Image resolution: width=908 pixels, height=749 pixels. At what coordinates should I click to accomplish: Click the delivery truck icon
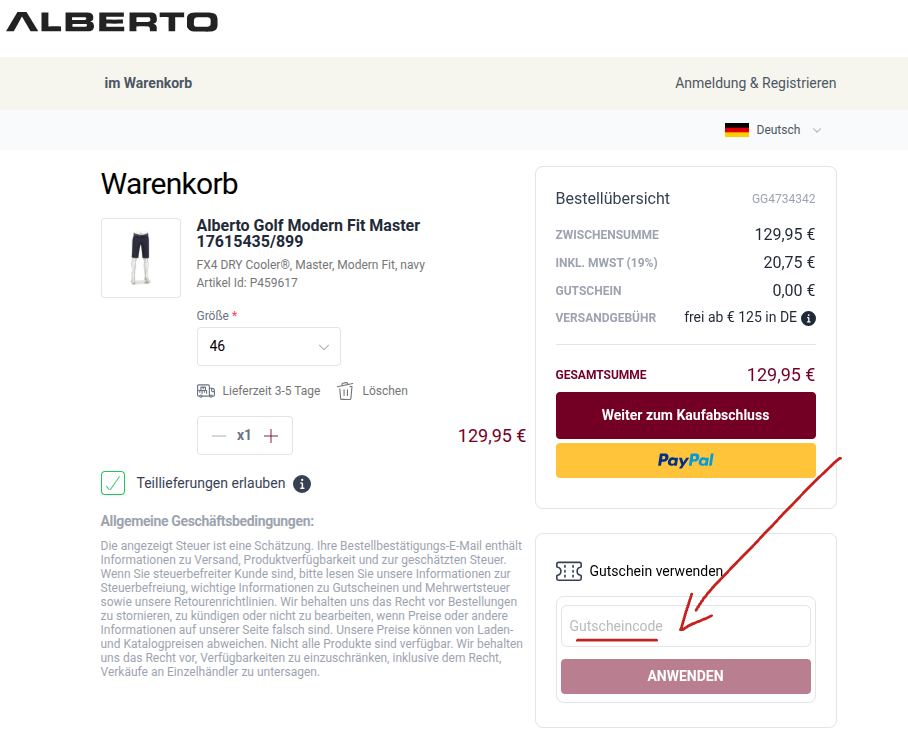coord(206,391)
